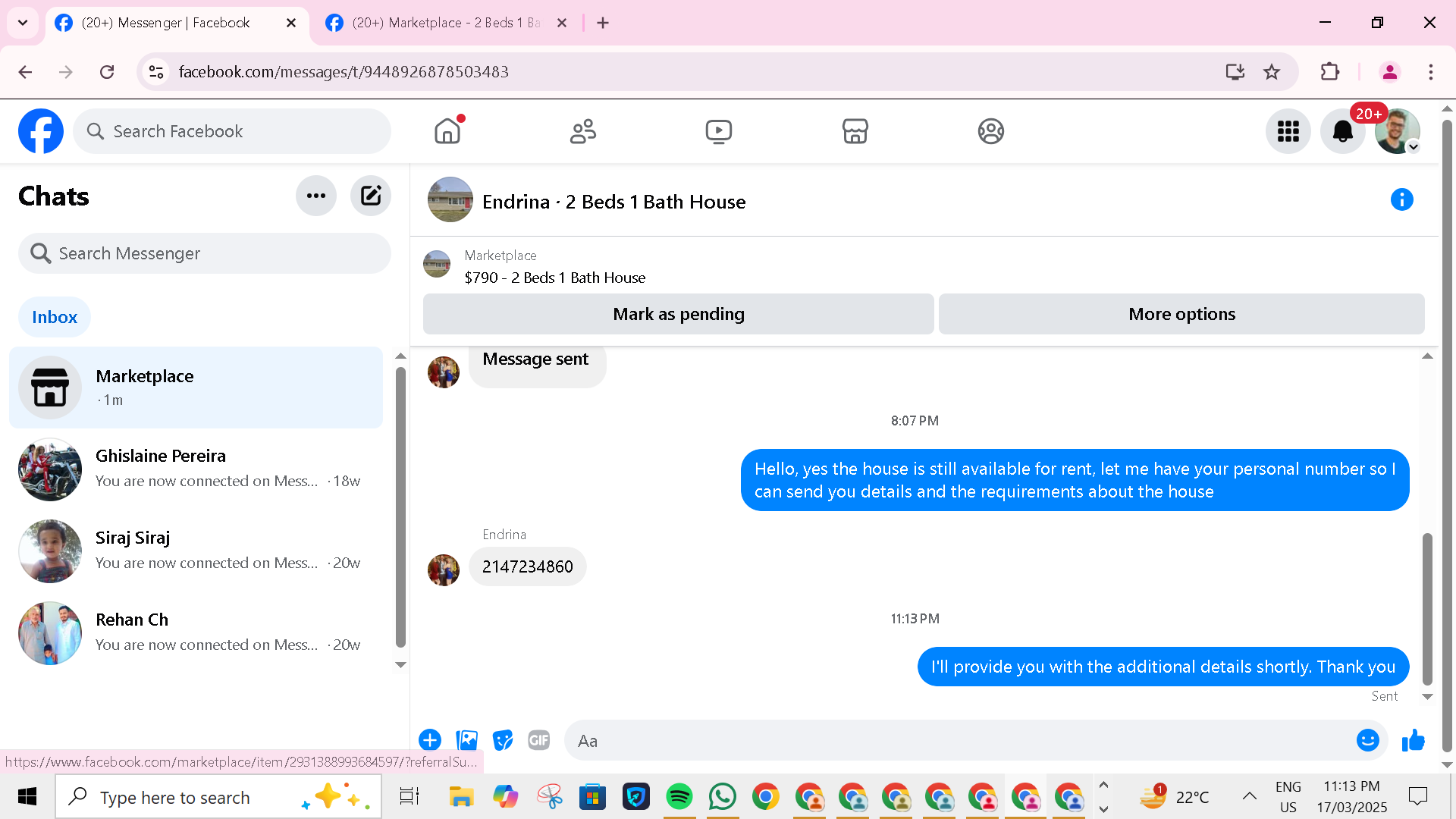Open Windows Start menu
Viewport: 1456px width, 819px height.
coord(27,797)
